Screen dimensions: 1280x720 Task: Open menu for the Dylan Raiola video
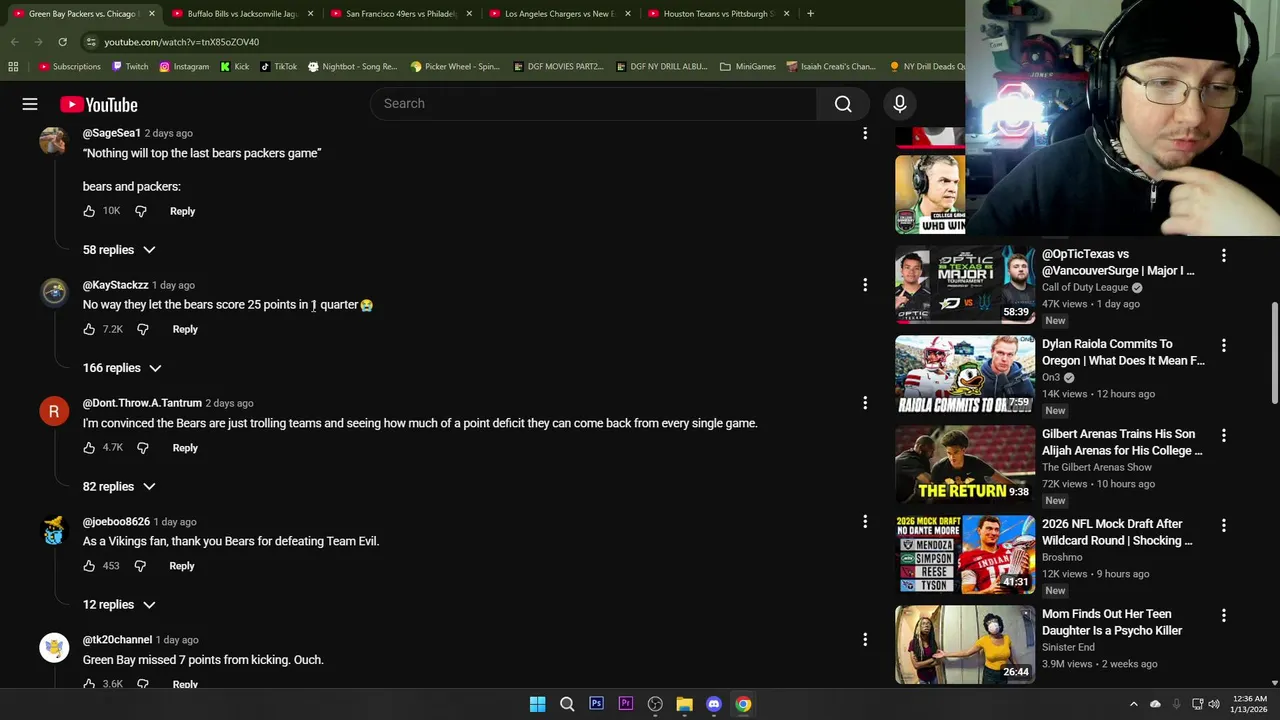point(1223,346)
